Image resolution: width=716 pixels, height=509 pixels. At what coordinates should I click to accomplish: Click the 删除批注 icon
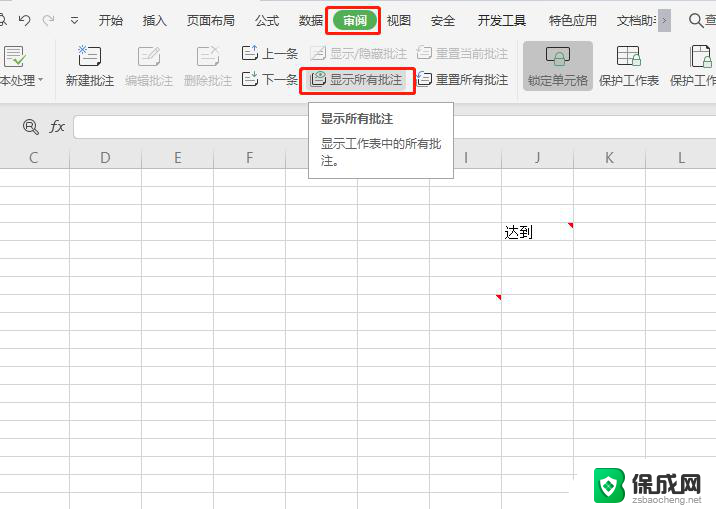208,56
